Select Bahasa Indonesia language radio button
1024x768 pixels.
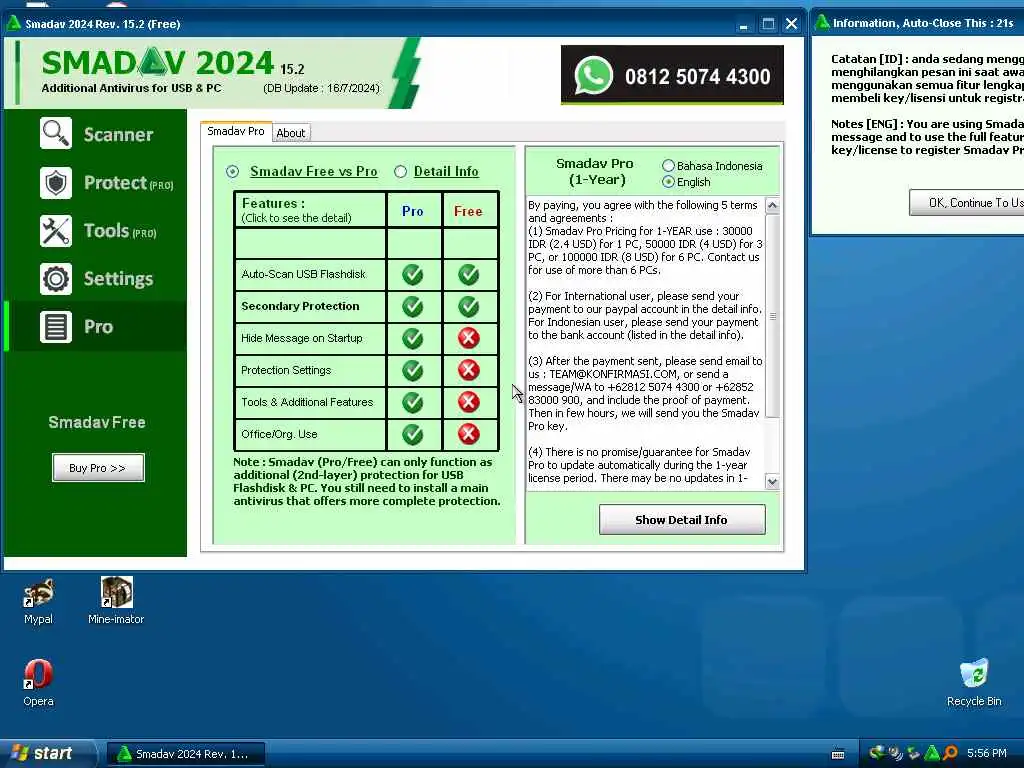coord(668,166)
